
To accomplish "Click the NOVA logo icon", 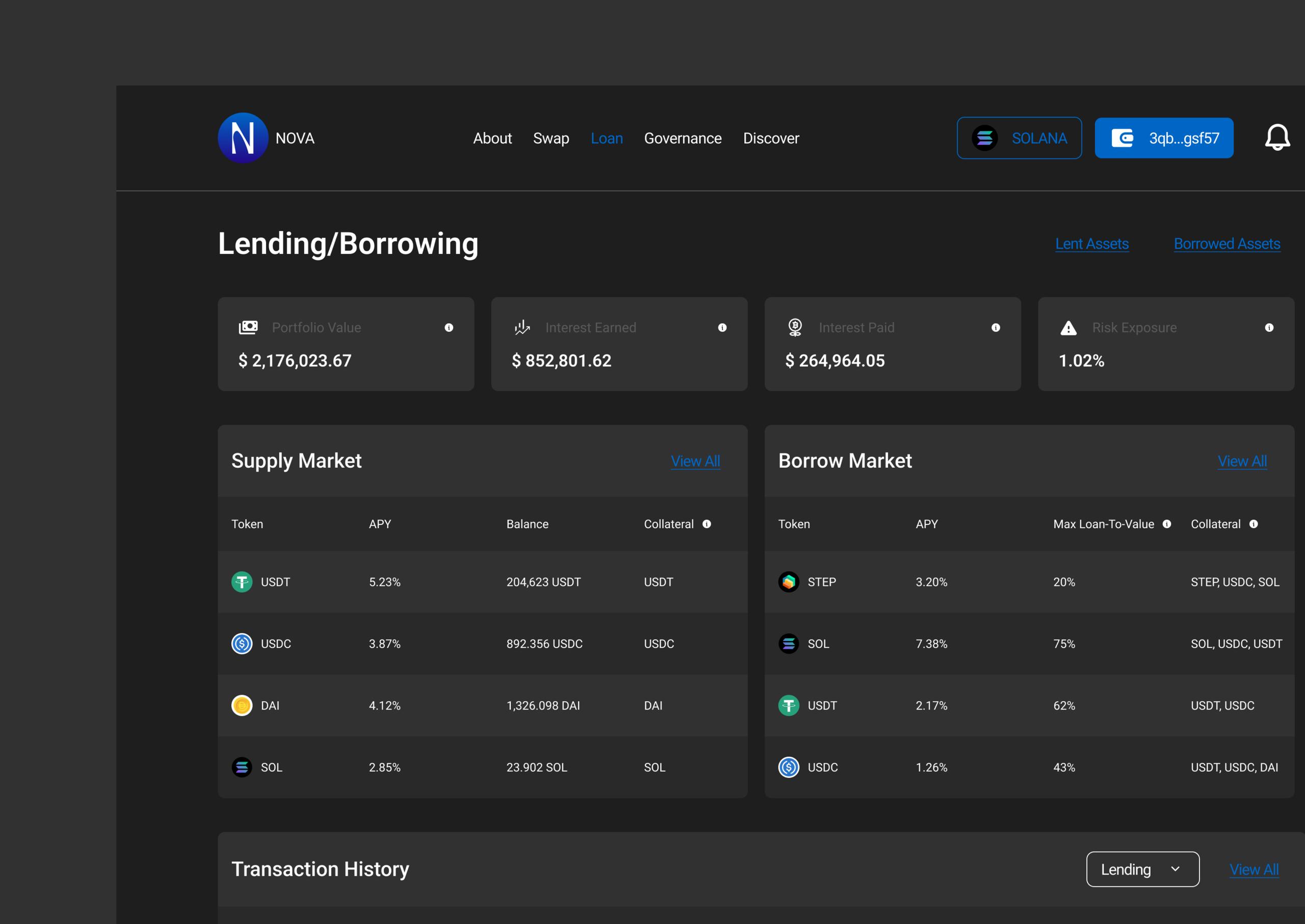I will [x=243, y=138].
